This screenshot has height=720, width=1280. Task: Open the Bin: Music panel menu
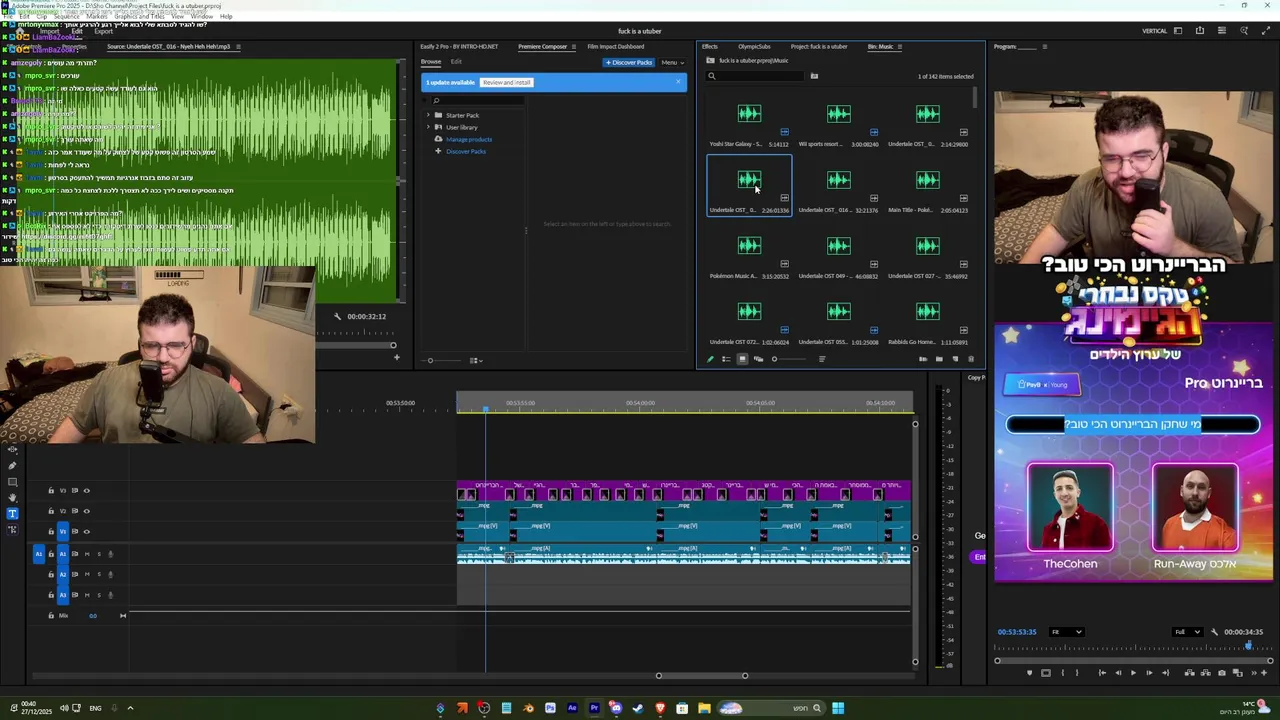pyautogui.click(x=900, y=47)
